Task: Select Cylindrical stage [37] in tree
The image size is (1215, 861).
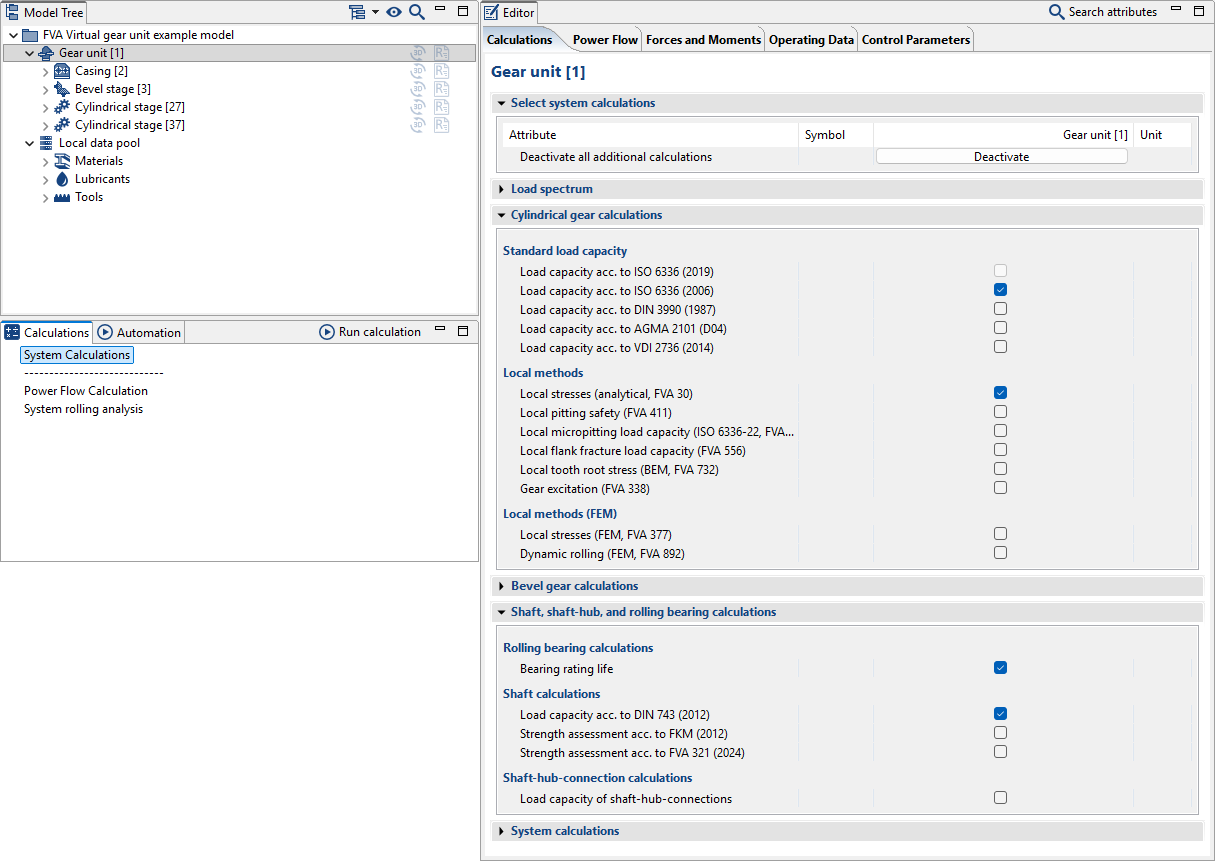Action: click(130, 125)
